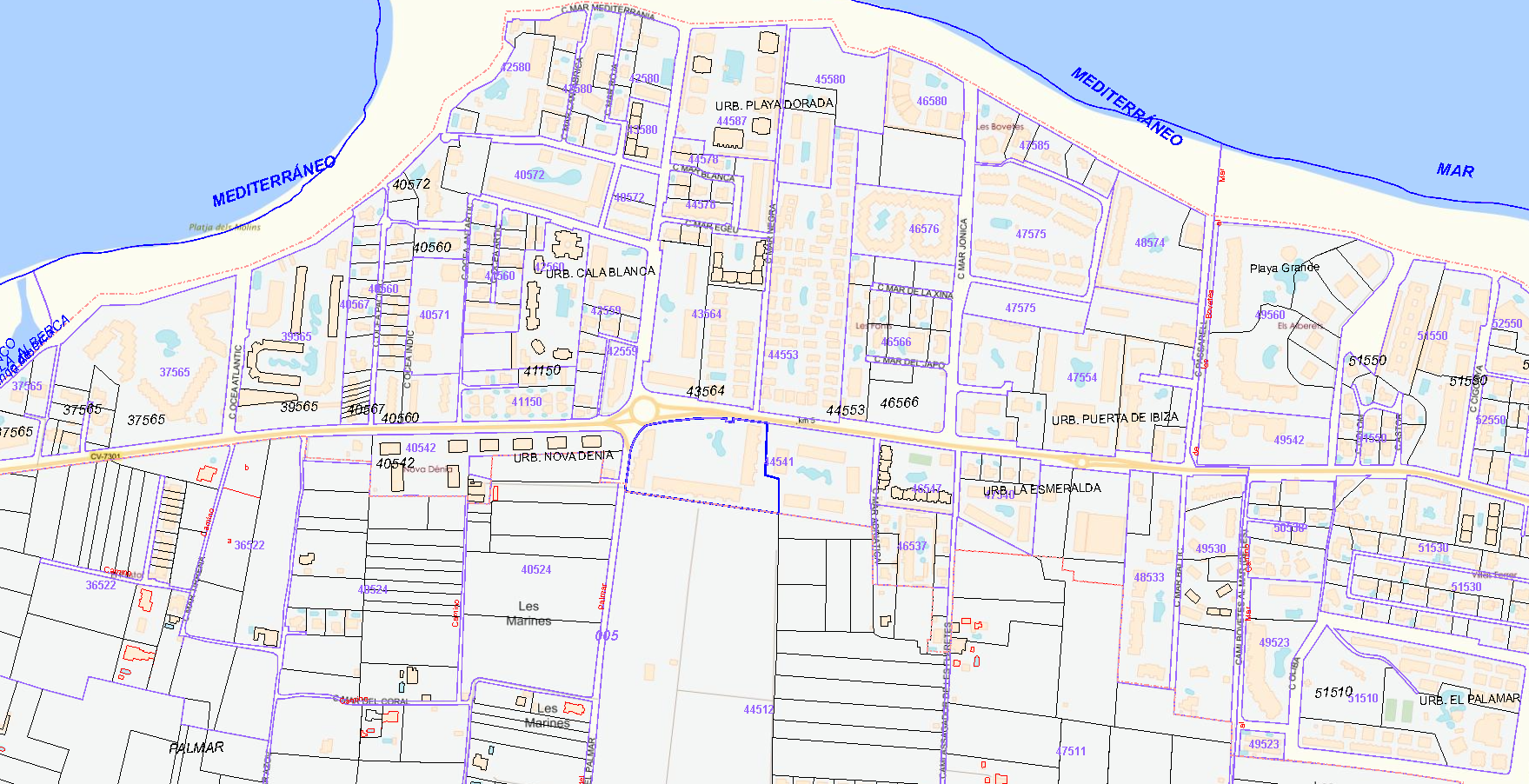Click parcel block 40524
The width and height of the screenshot is (1529, 784).
click(535, 569)
